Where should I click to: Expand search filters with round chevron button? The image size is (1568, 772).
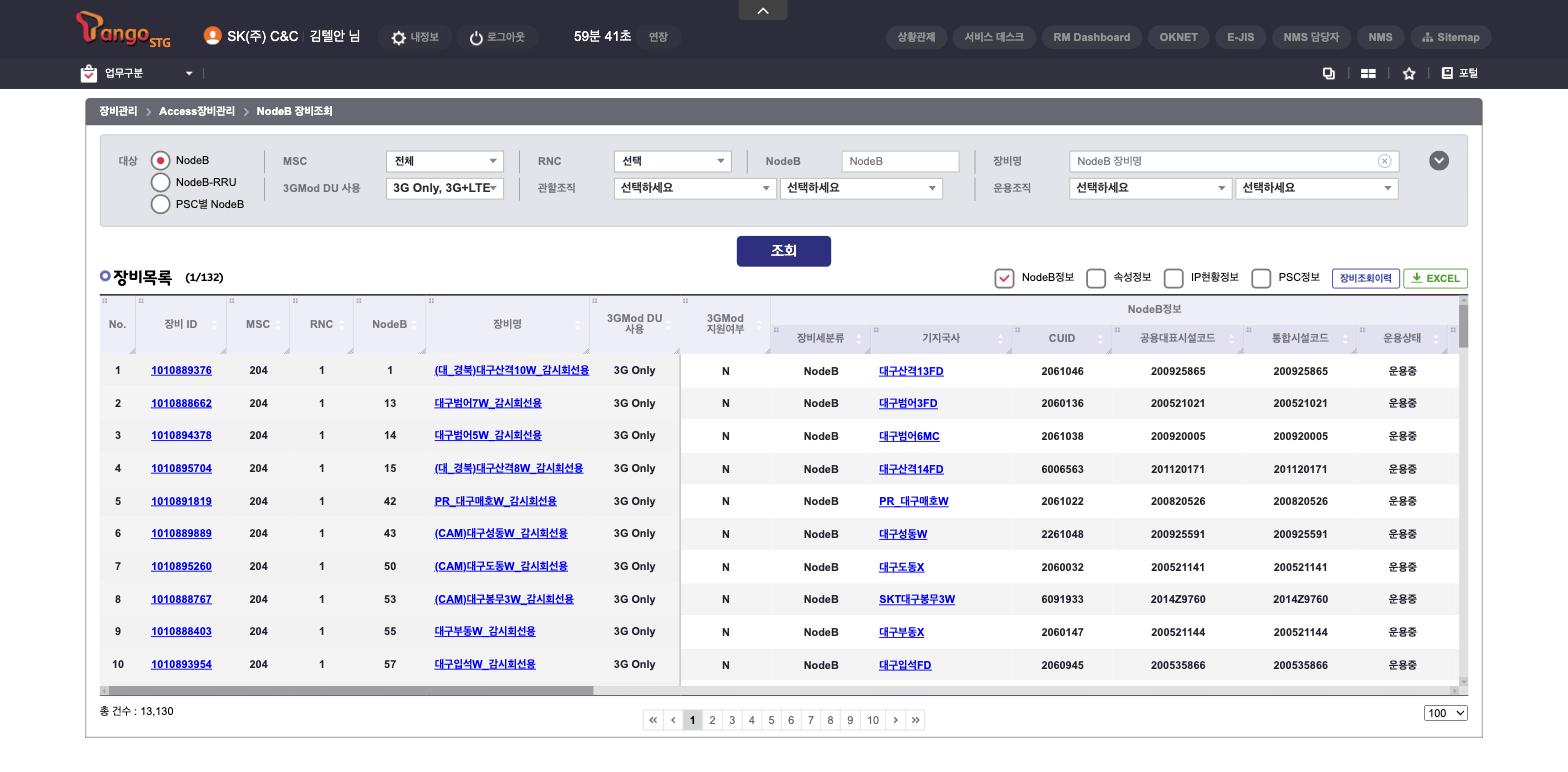click(1439, 161)
